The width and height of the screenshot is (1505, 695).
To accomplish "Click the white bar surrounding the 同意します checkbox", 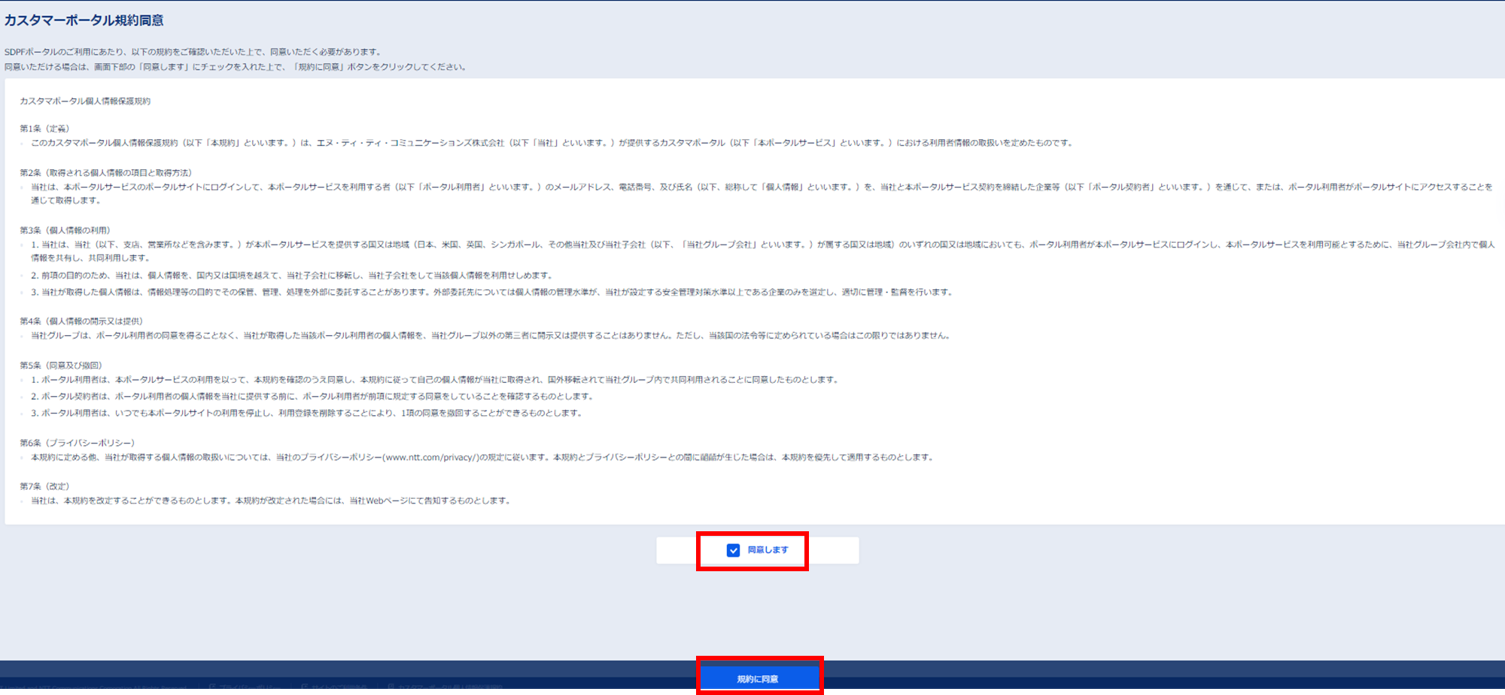I will [x=680, y=550].
